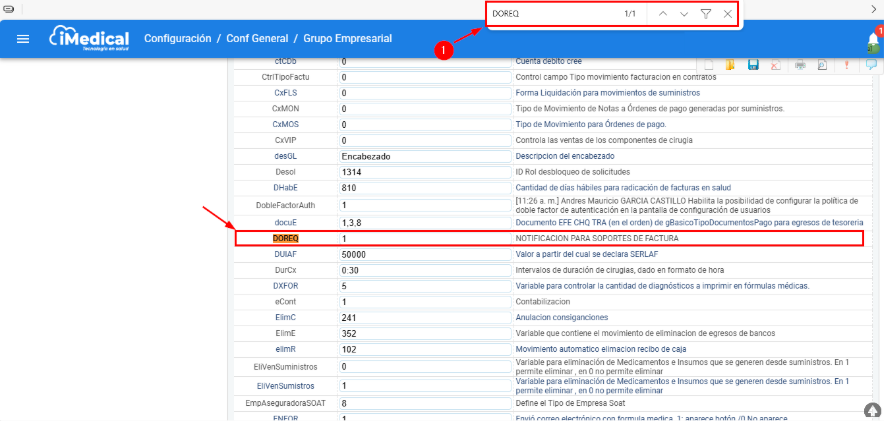This screenshot has width=885, height=421.
Task: Click the Configuración breadcrumb
Action: tap(177, 39)
